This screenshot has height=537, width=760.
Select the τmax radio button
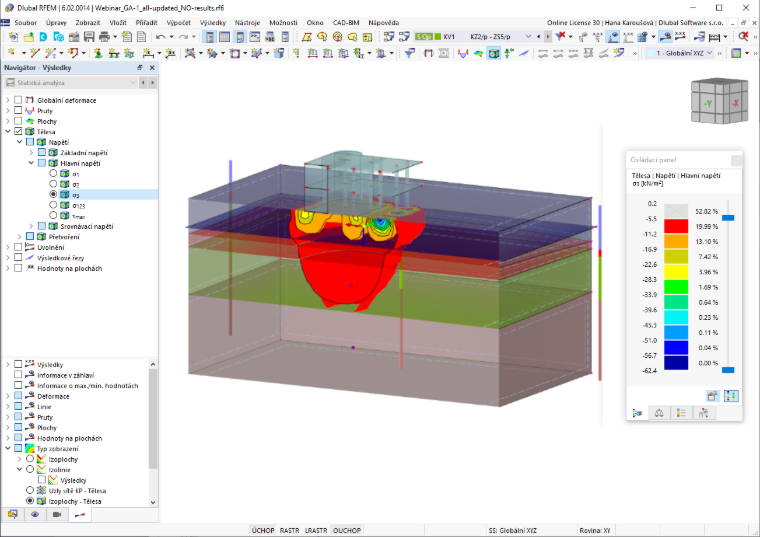53,215
